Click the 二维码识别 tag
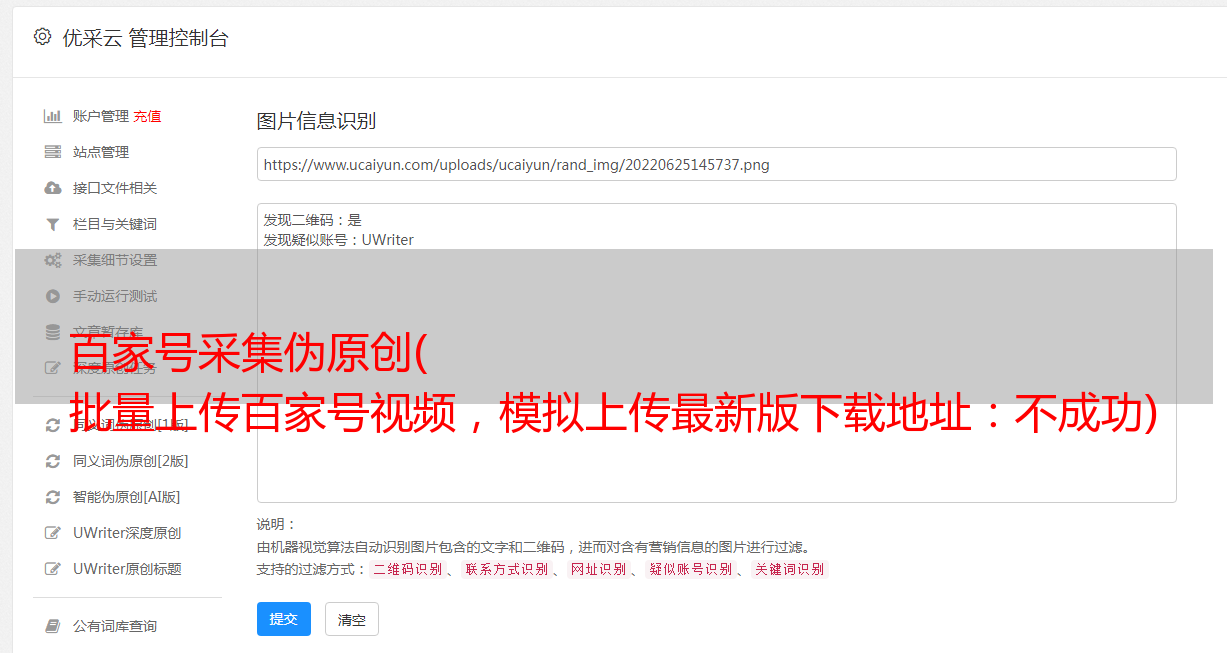This screenshot has height=653, width=1227. 407,569
